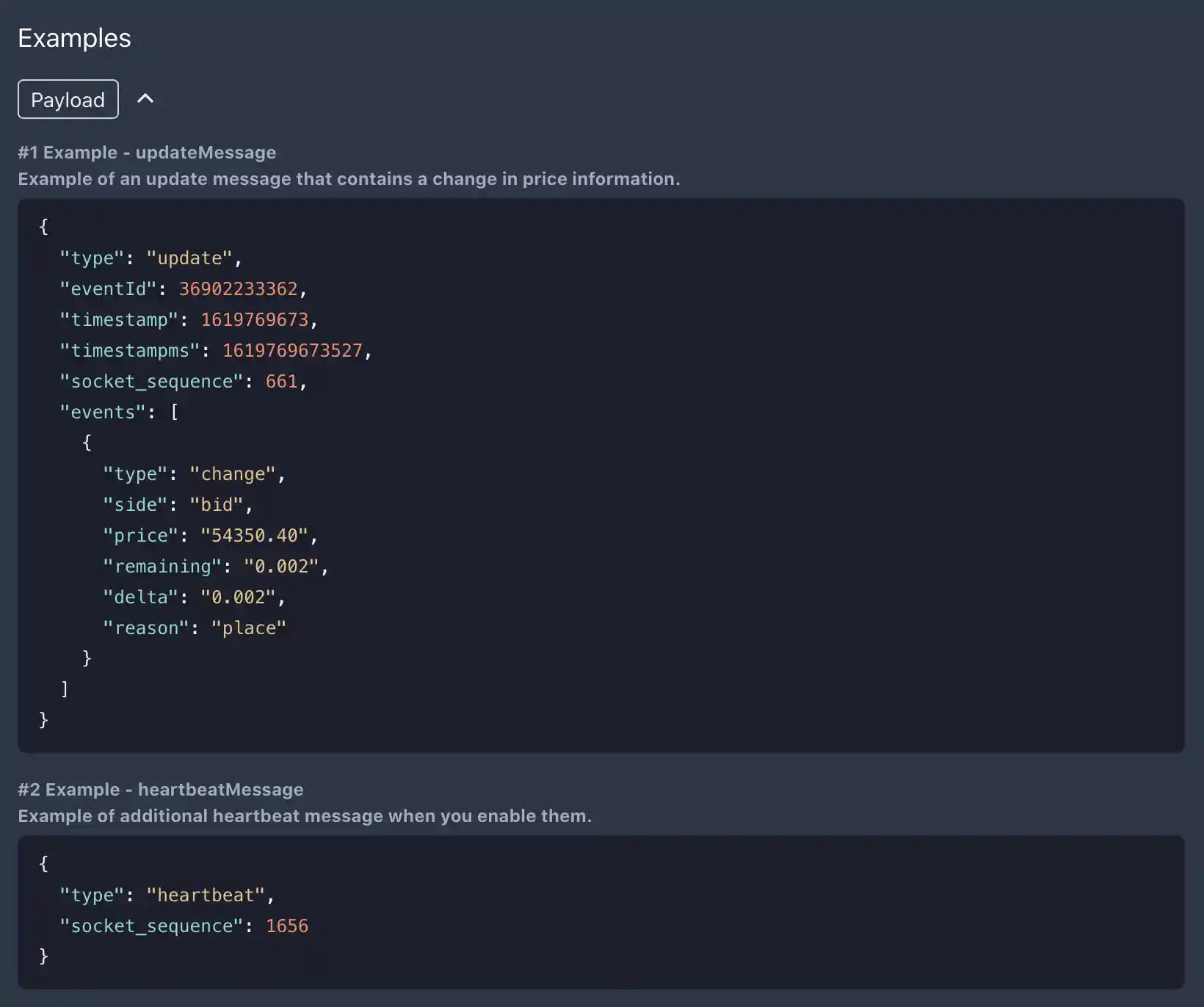Click the timestamp value 1619769673
1204x1007 pixels.
(254, 320)
